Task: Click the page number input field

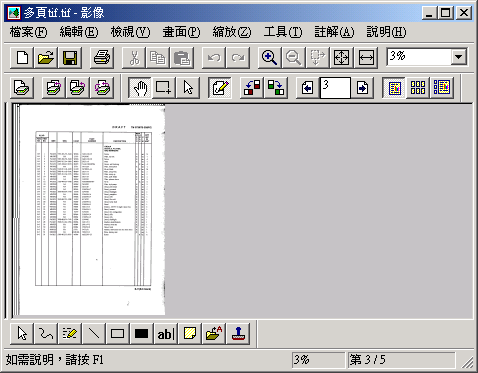Action: tap(335, 88)
